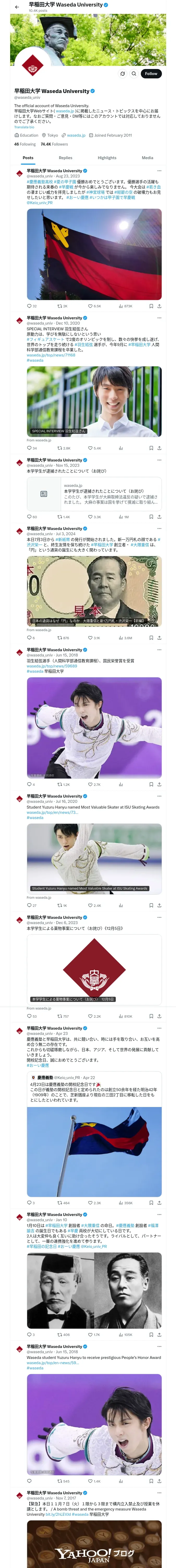The image size is (176, 1568).
Task: Repost the Dec 10, 2020 interview post with 2.8K reposts
Action: point(64,448)
